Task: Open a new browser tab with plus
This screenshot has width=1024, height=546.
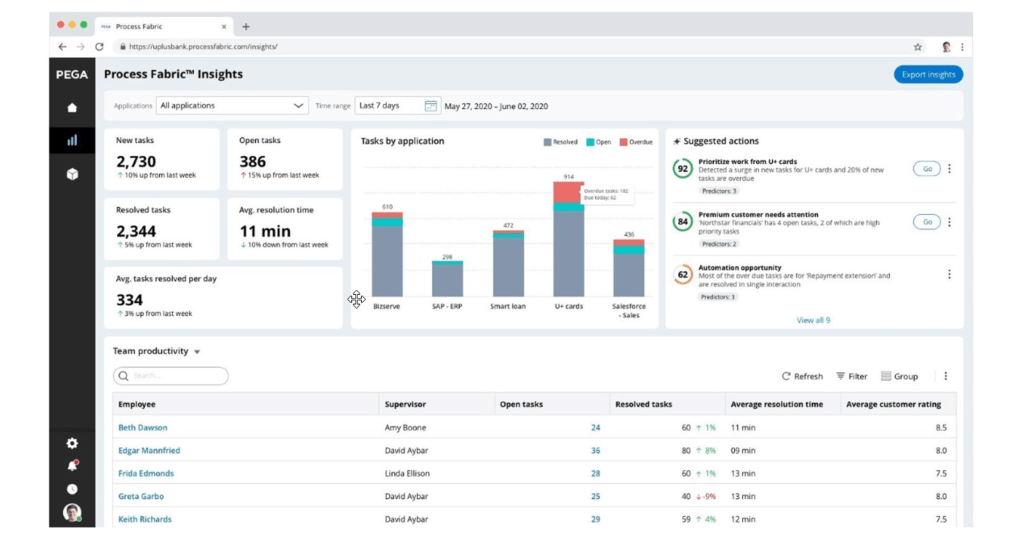Action: pyautogui.click(x=246, y=27)
